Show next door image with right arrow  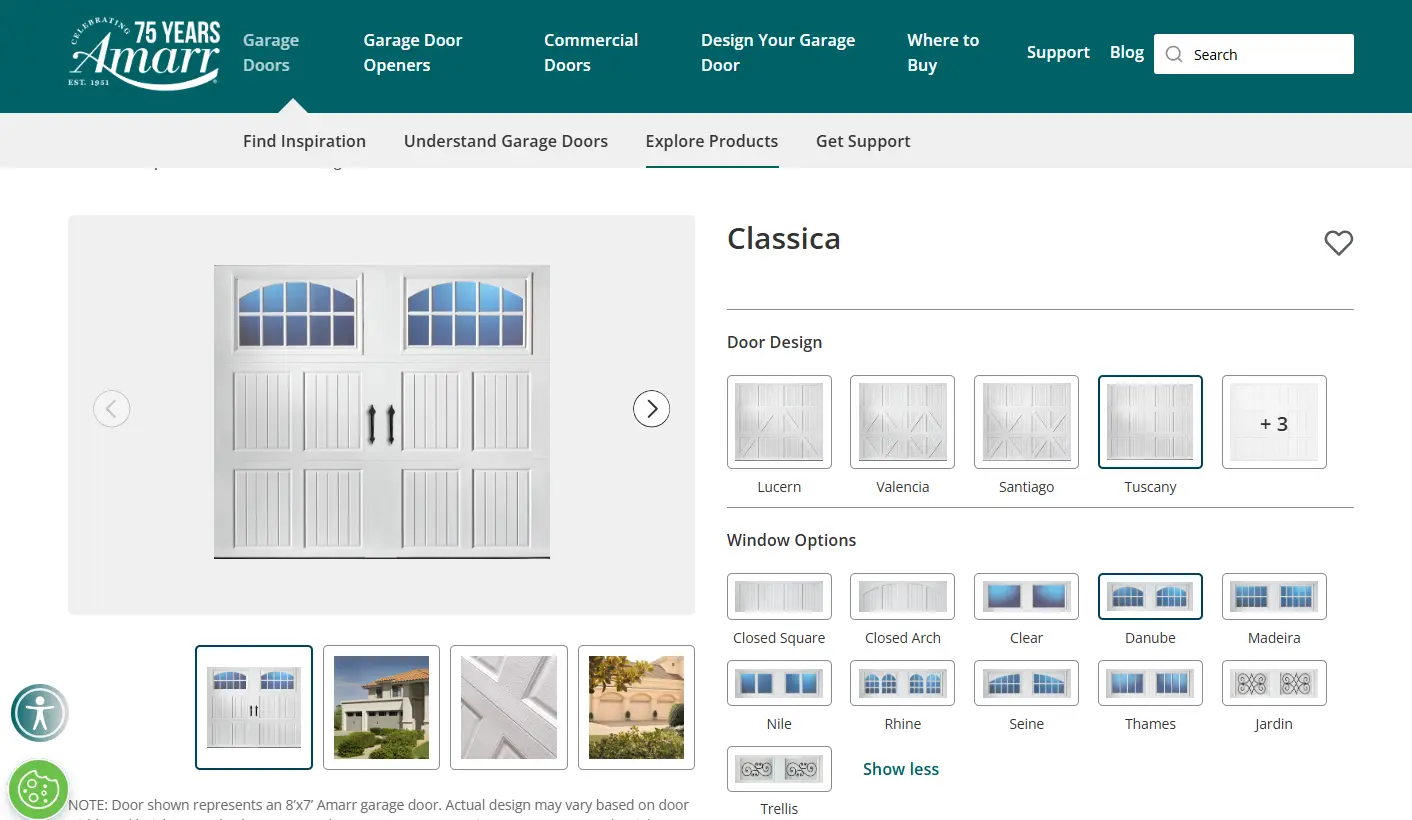coord(651,408)
